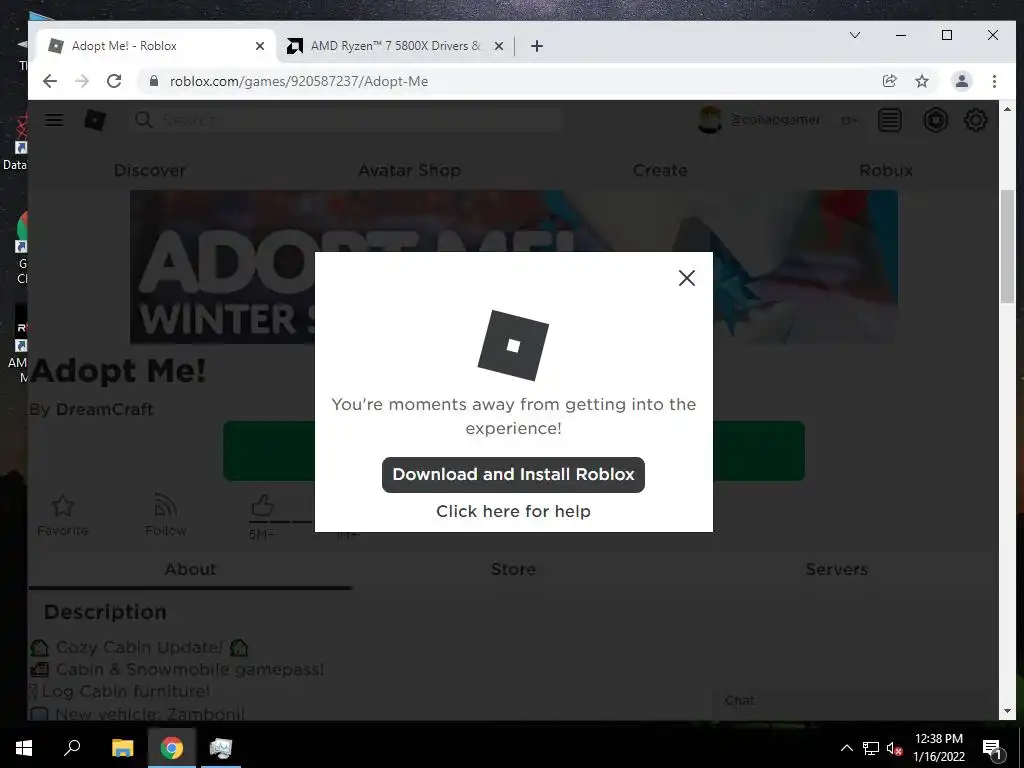Expand Chrome tab search chevron
The image size is (1024, 768).
[854, 35]
